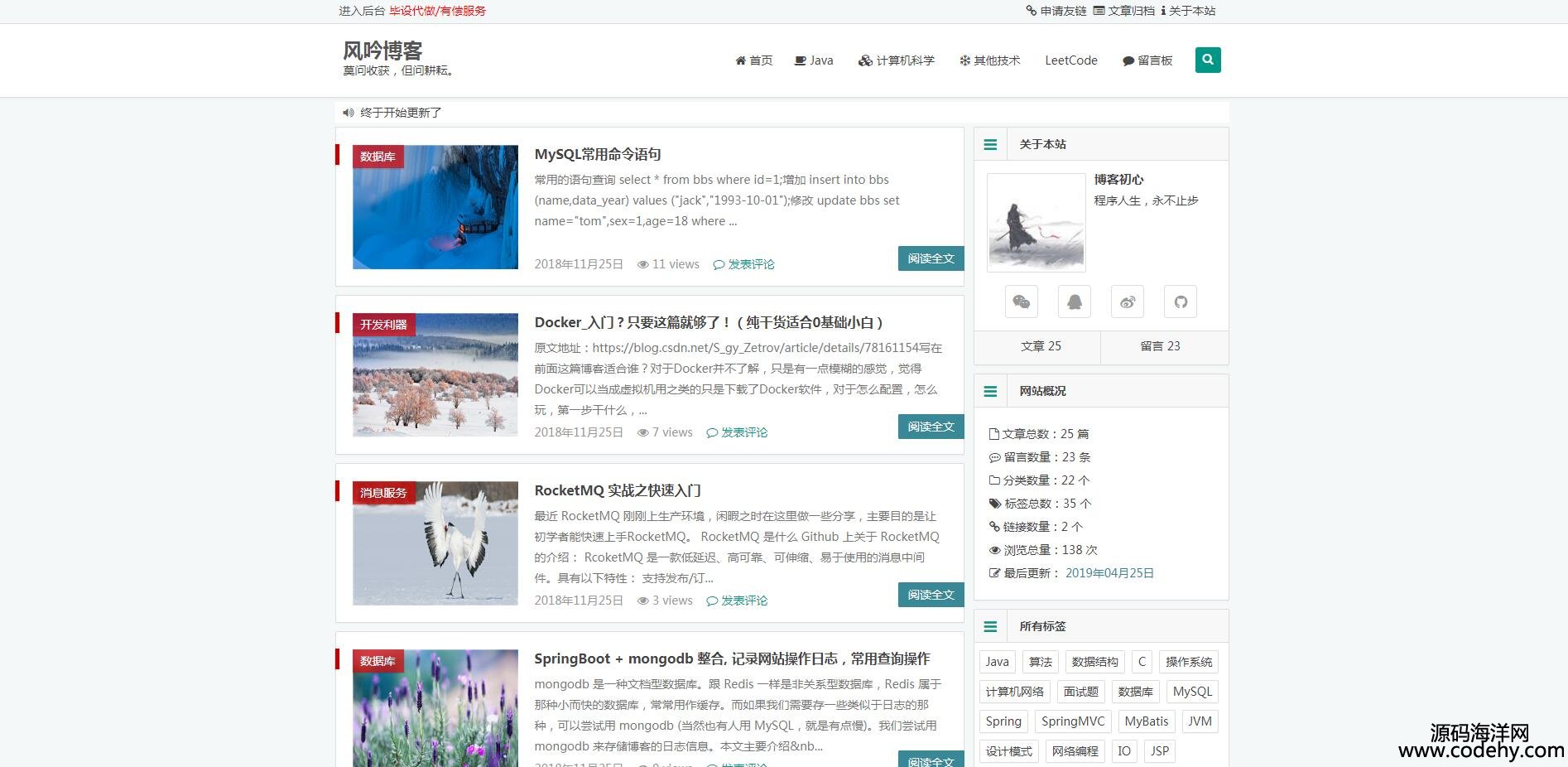Click the 2019年04月25日 last update link
This screenshot has height=767, width=1568.
1109,573
